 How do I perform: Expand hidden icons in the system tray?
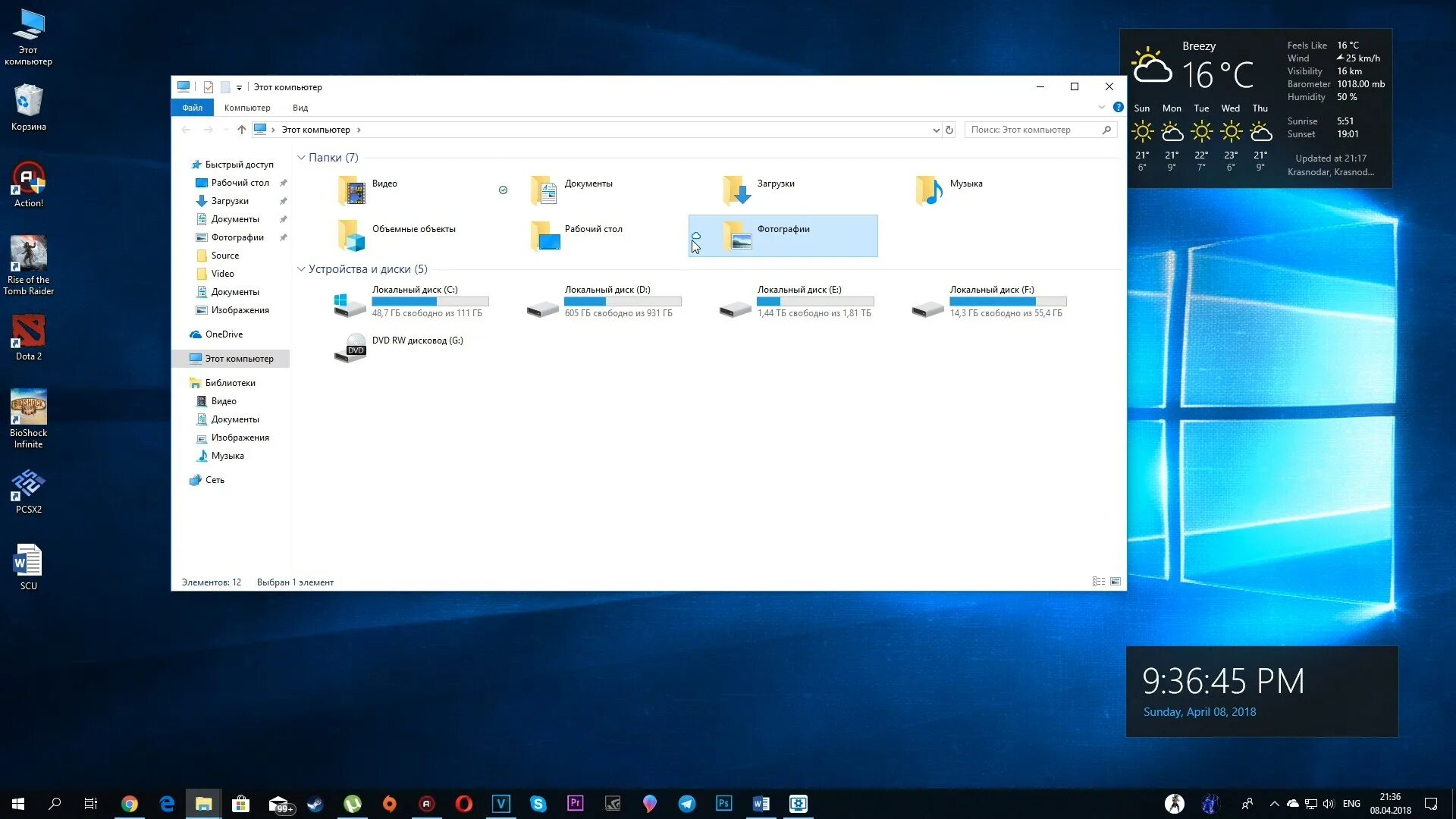(x=1274, y=804)
